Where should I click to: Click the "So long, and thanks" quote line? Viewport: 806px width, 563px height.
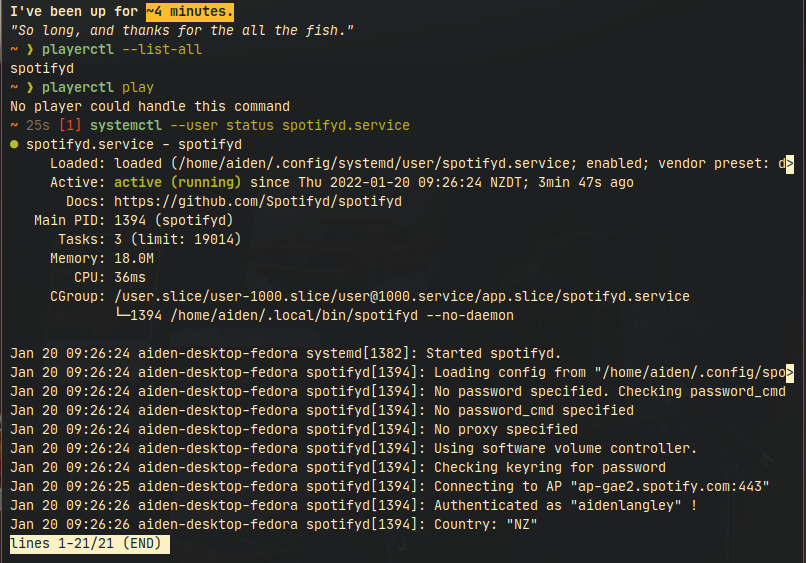(x=182, y=31)
